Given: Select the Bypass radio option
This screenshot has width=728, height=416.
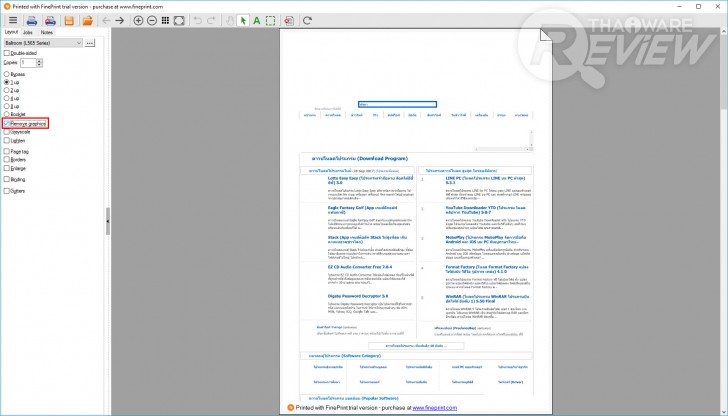Looking at the screenshot, I should click(x=6, y=74).
